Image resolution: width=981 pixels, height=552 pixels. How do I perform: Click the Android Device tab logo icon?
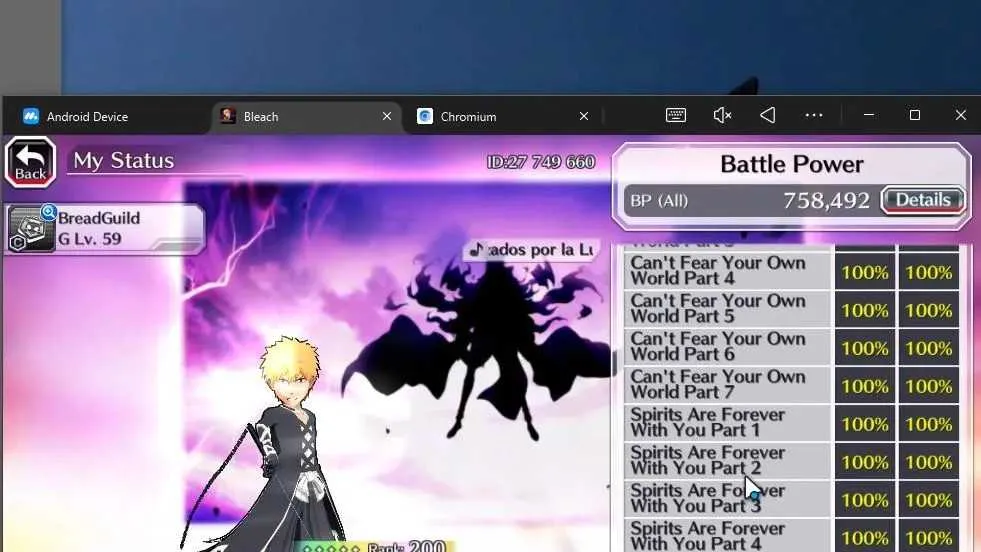coord(31,116)
